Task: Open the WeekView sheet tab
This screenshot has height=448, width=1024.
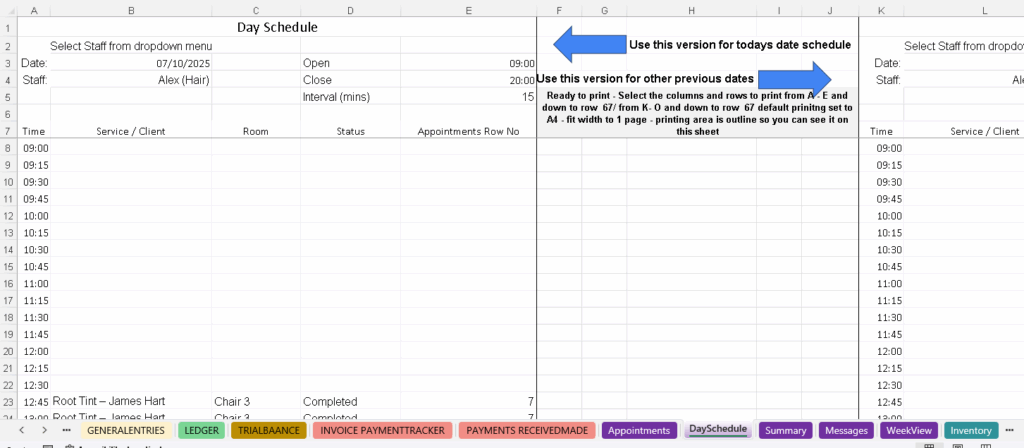Action: (908, 430)
